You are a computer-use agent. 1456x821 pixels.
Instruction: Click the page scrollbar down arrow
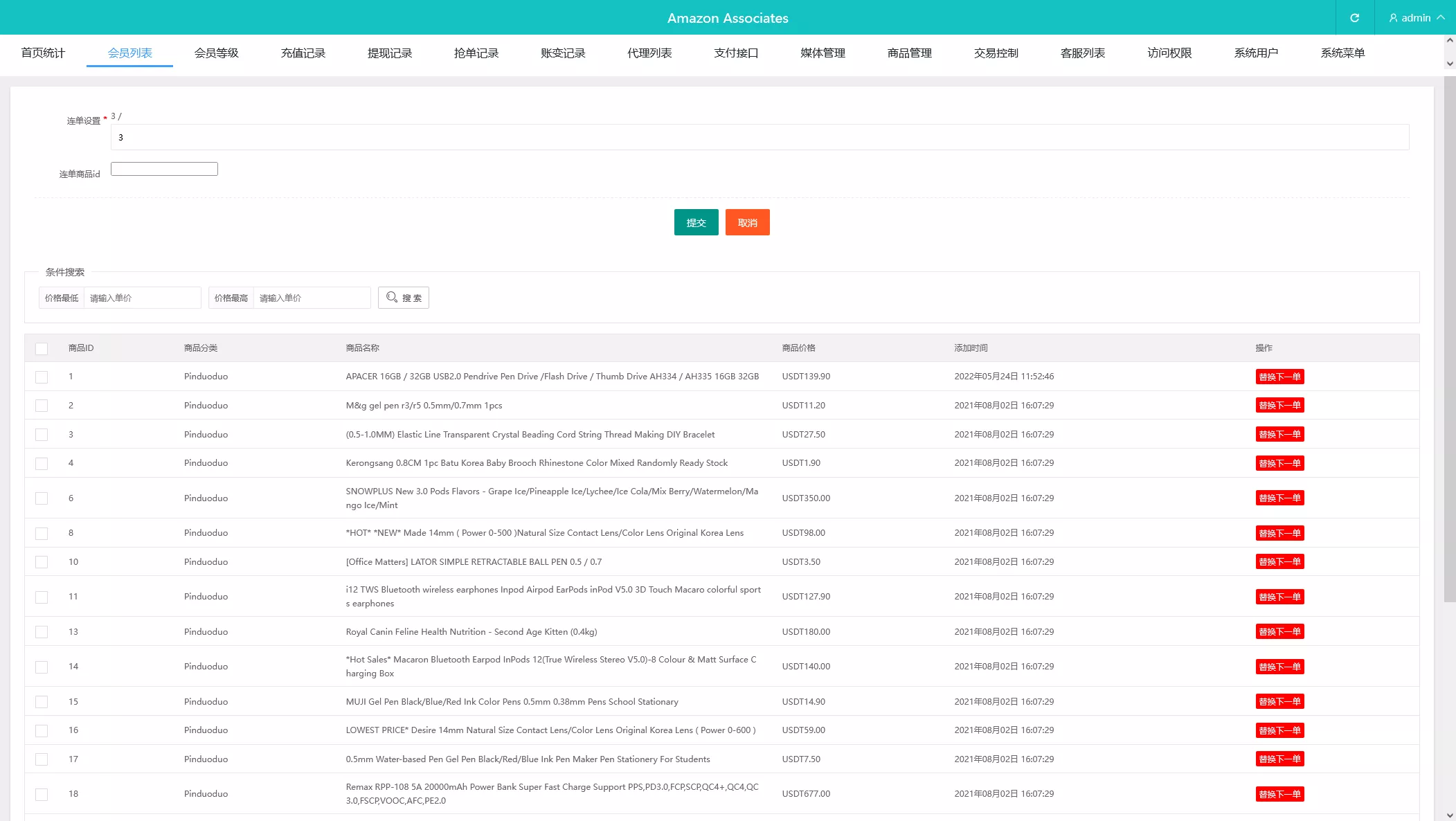pyautogui.click(x=1450, y=815)
